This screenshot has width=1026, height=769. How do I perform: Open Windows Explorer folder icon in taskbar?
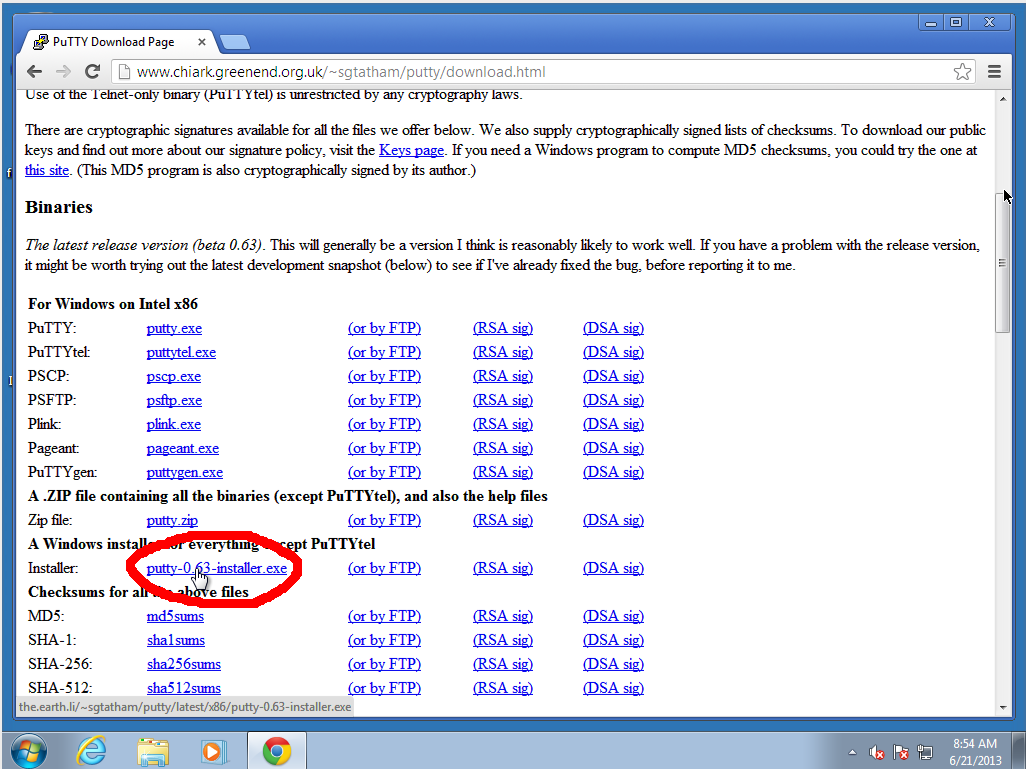coord(153,751)
